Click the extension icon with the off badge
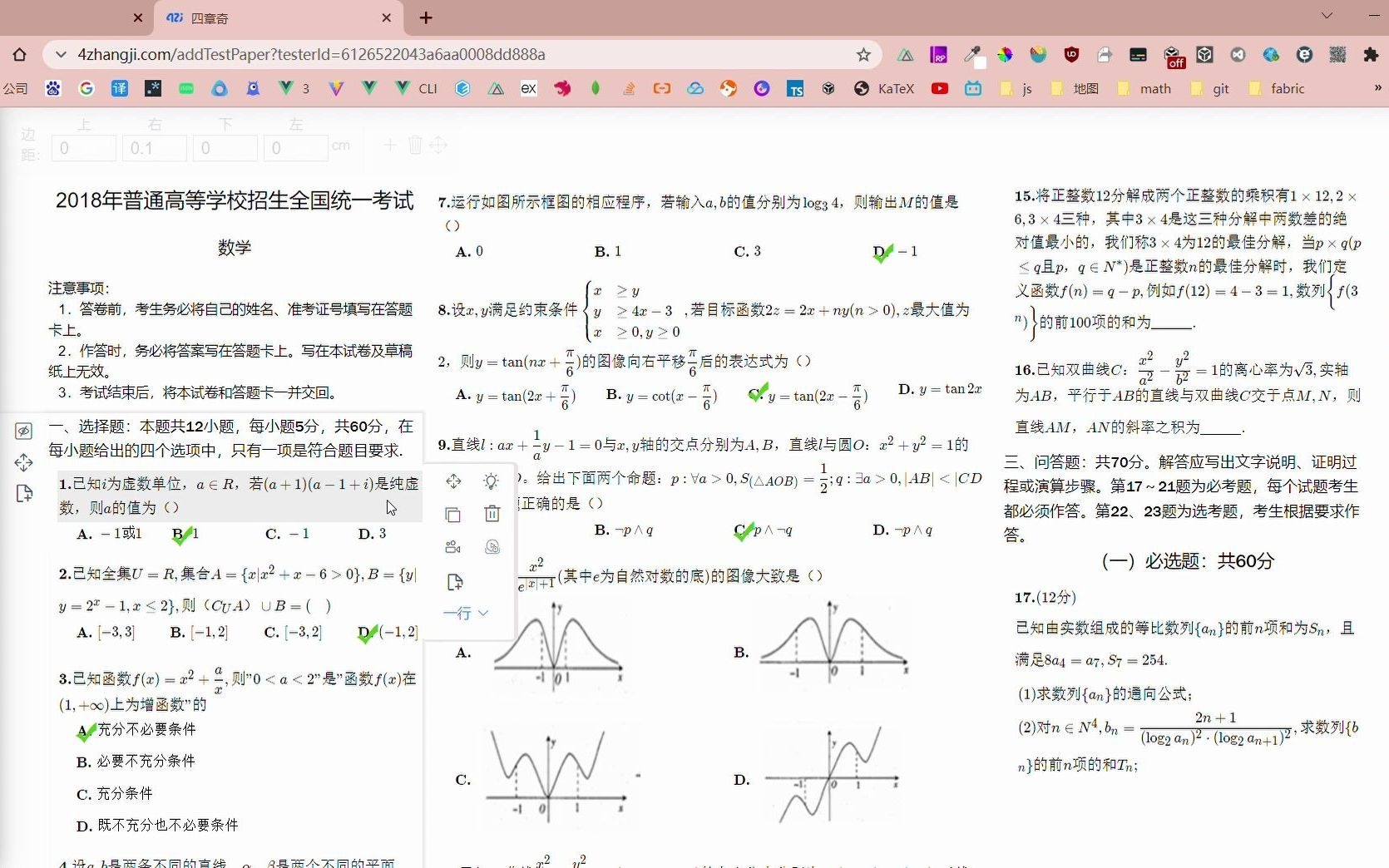This screenshot has height=868, width=1389. (1174, 57)
